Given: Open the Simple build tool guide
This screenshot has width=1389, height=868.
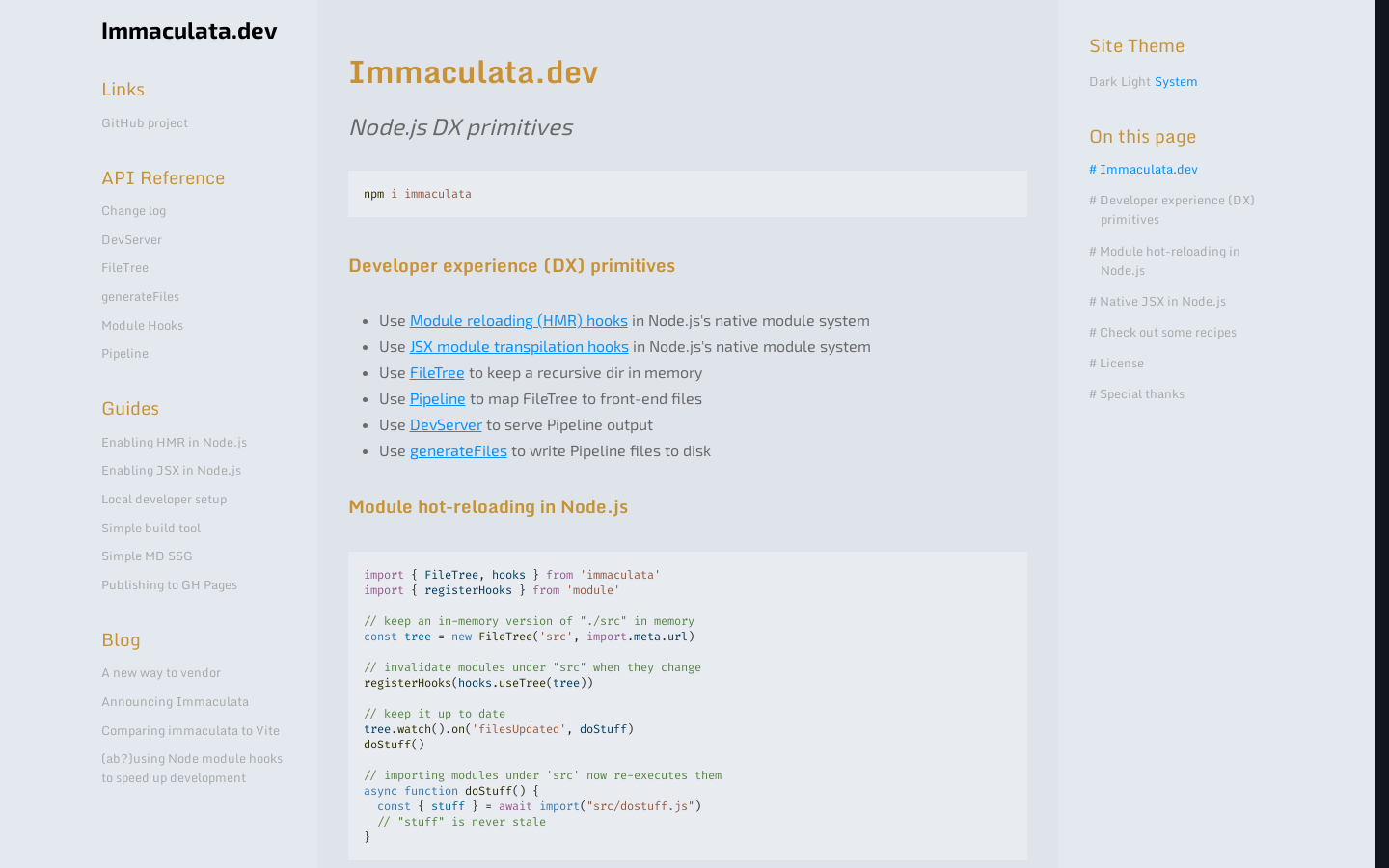Looking at the screenshot, I should [150, 529].
